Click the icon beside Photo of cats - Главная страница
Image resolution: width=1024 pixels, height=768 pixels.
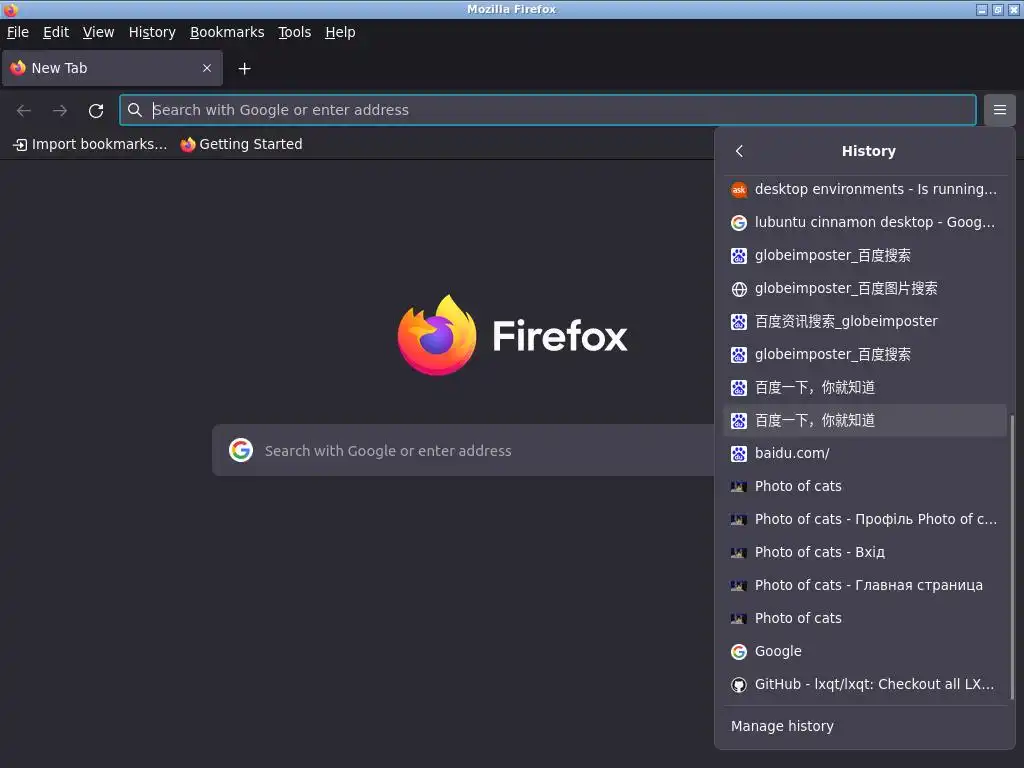[739, 585]
